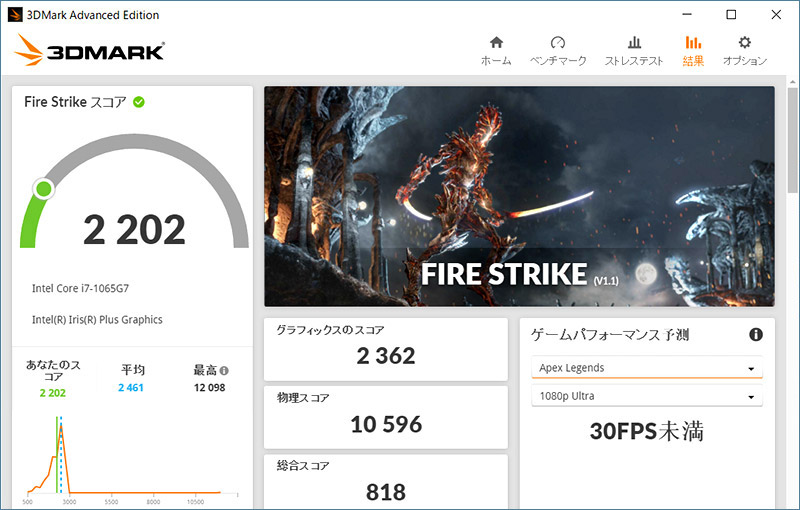Click the average score 2 461
This screenshot has height=510, width=800.
[x=131, y=388]
